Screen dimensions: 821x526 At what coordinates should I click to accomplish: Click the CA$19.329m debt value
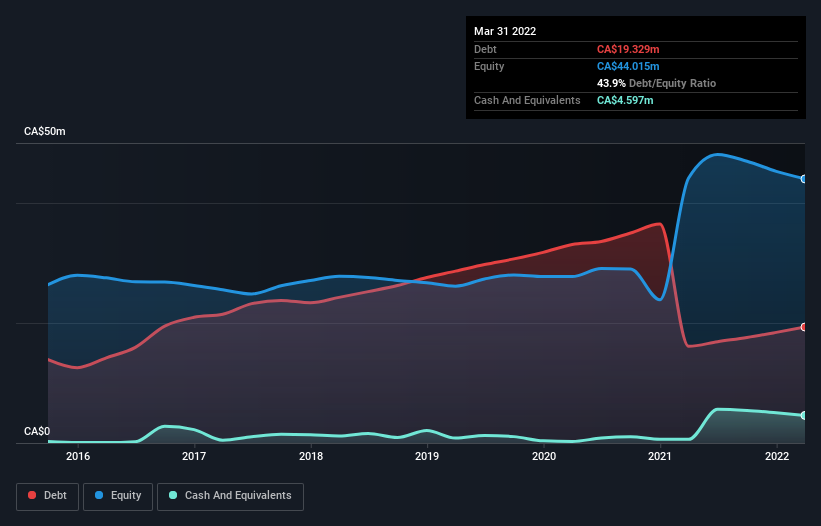[x=628, y=49]
